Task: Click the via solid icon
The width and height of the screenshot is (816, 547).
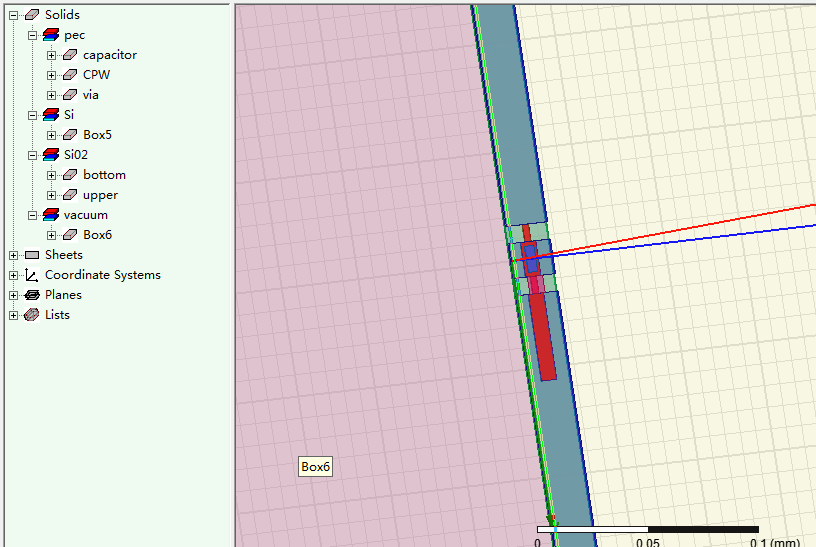Action: (x=70, y=95)
